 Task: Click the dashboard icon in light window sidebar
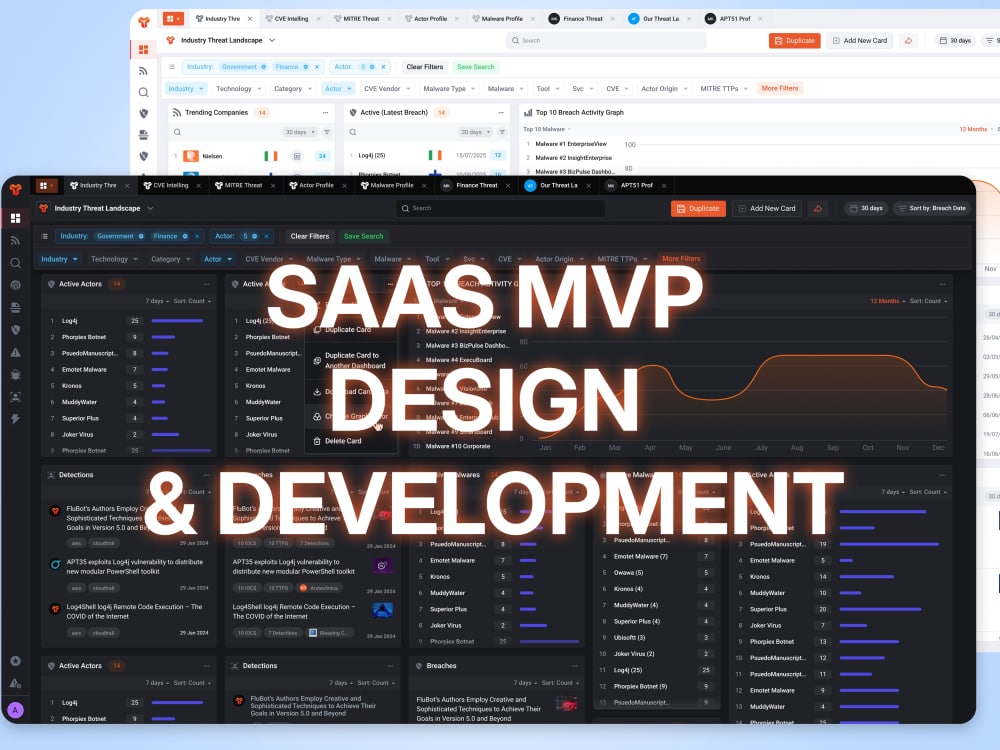point(143,49)
